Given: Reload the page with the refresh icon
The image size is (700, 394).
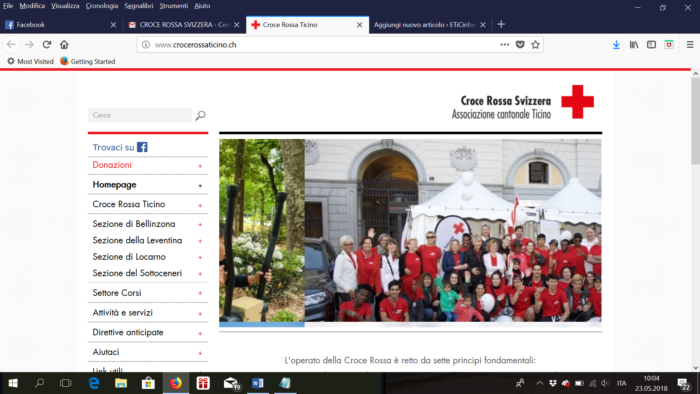Looking at the screenshot, I should click(x=47, y=45).
